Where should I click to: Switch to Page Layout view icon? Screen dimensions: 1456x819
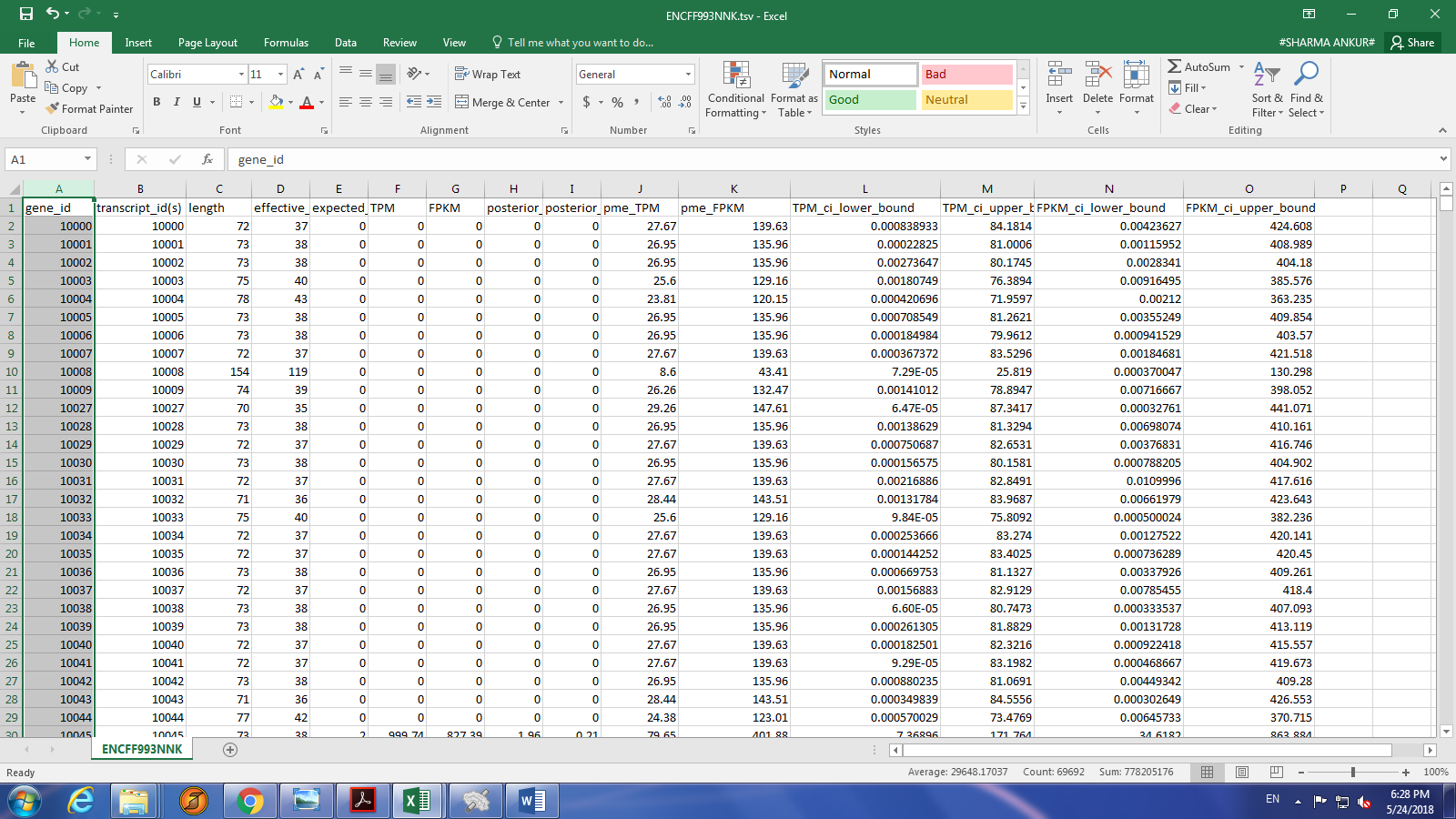[1242, 772]
